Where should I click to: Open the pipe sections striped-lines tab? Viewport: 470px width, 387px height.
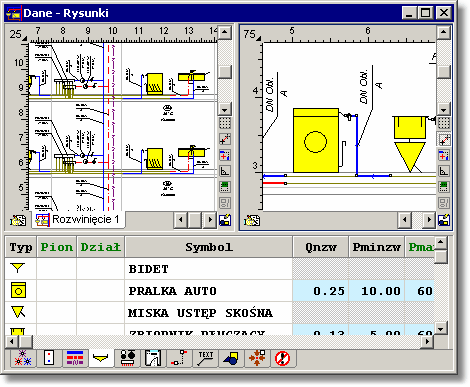tap(75, 358)
